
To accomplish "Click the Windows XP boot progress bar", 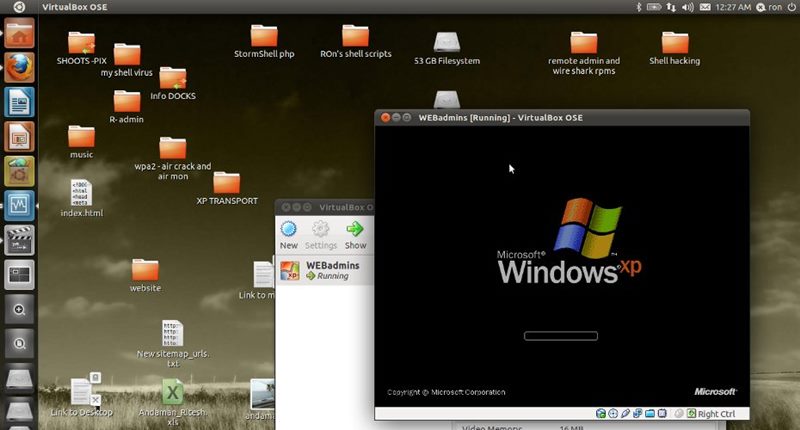I will tap(561, 336).
